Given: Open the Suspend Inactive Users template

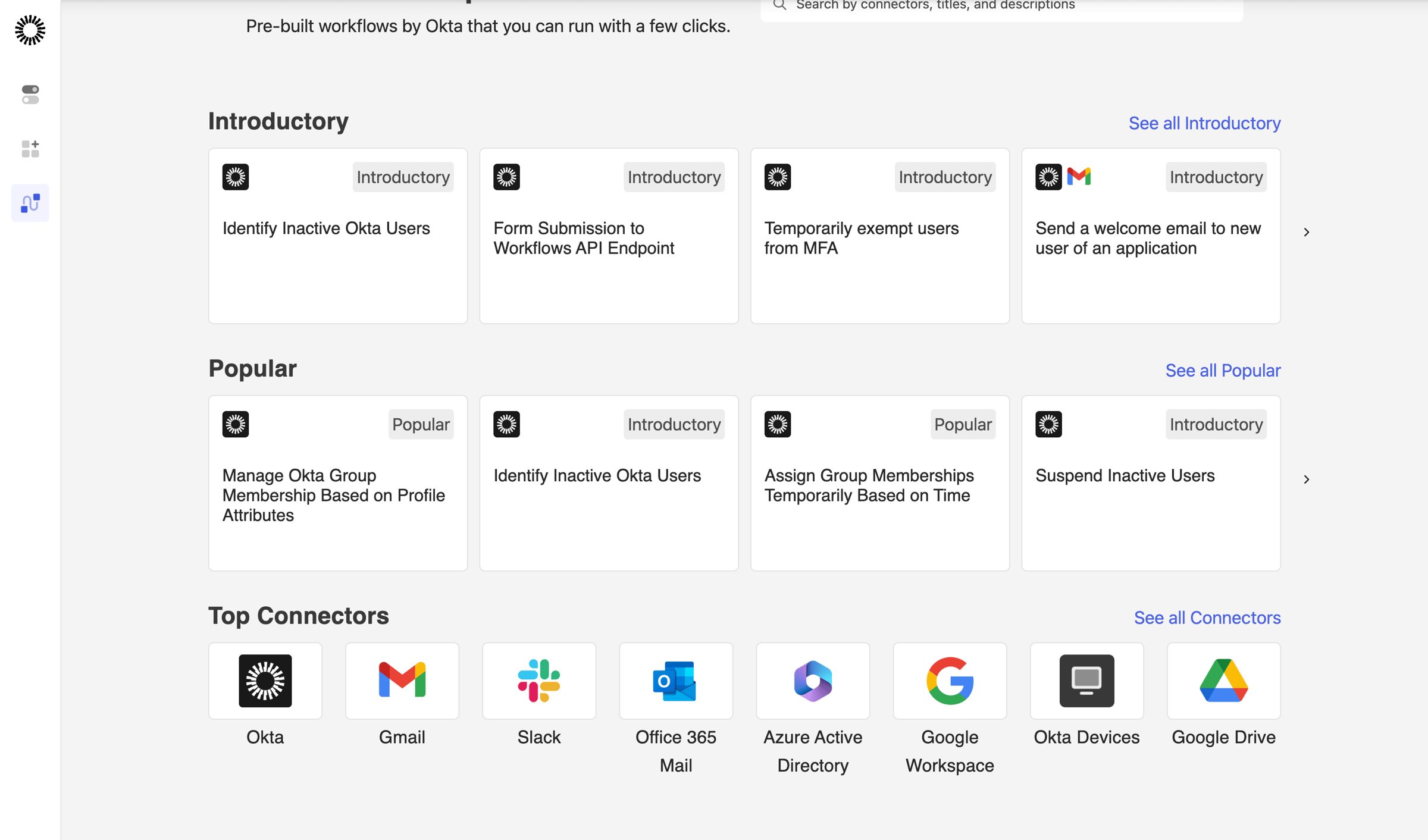Looking at the screenshot, I should pos(1151,484).
